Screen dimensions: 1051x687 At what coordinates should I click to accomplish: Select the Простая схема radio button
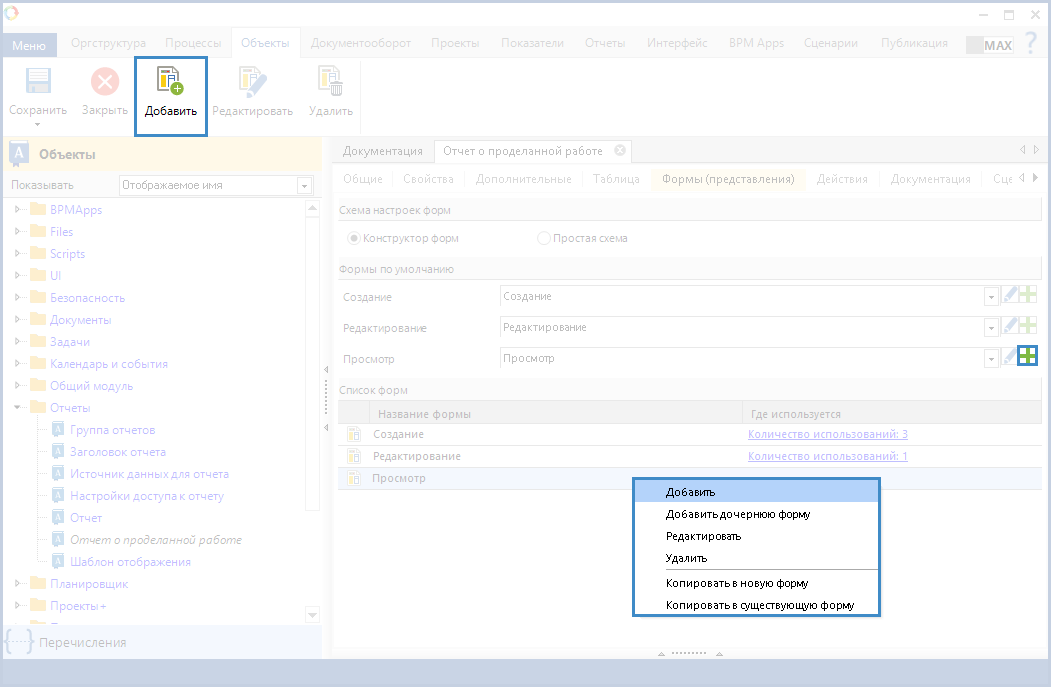544,238
